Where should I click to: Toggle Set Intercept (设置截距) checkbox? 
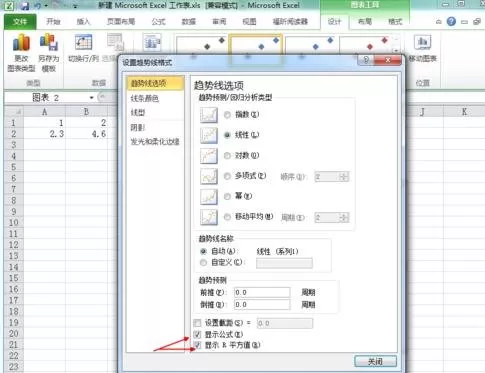pos(197,323)
